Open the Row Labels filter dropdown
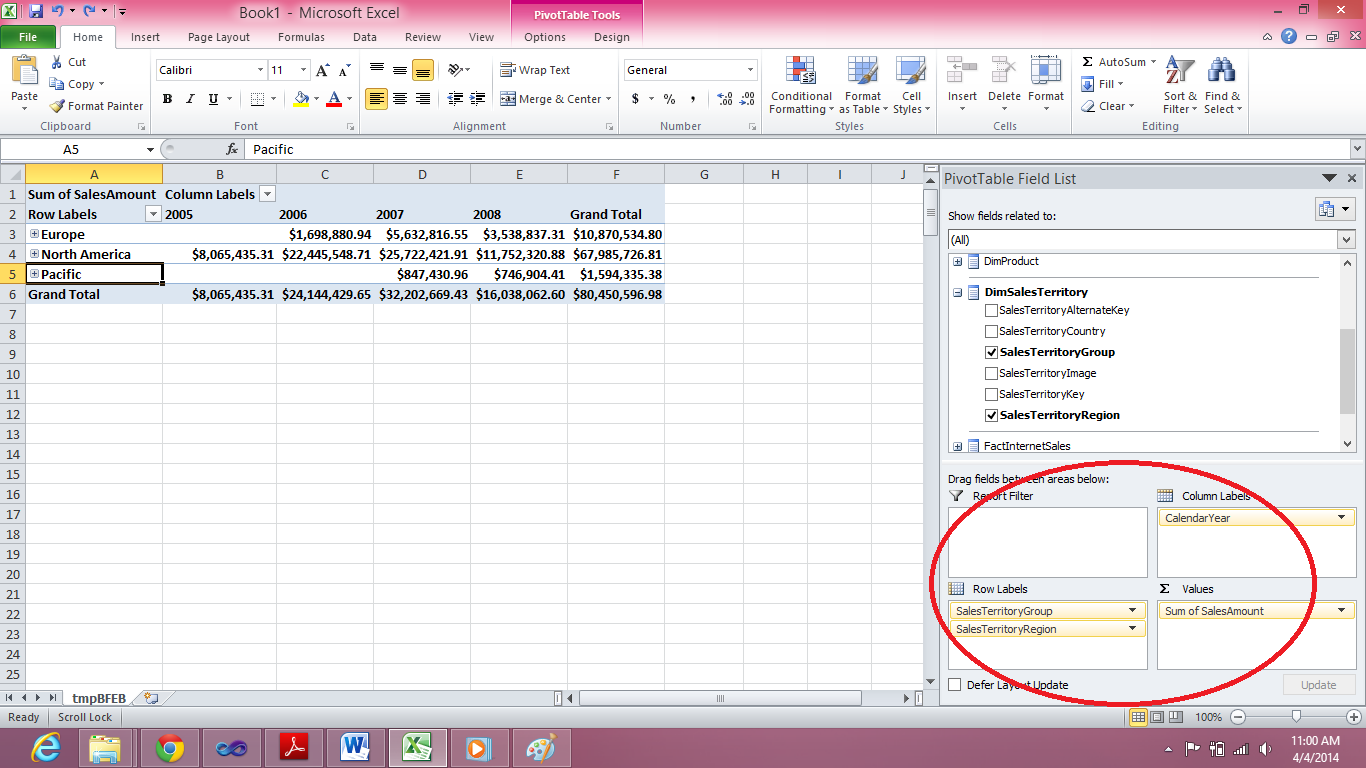This screenshot has height=768, width=1366. click(x=153, y=214)
